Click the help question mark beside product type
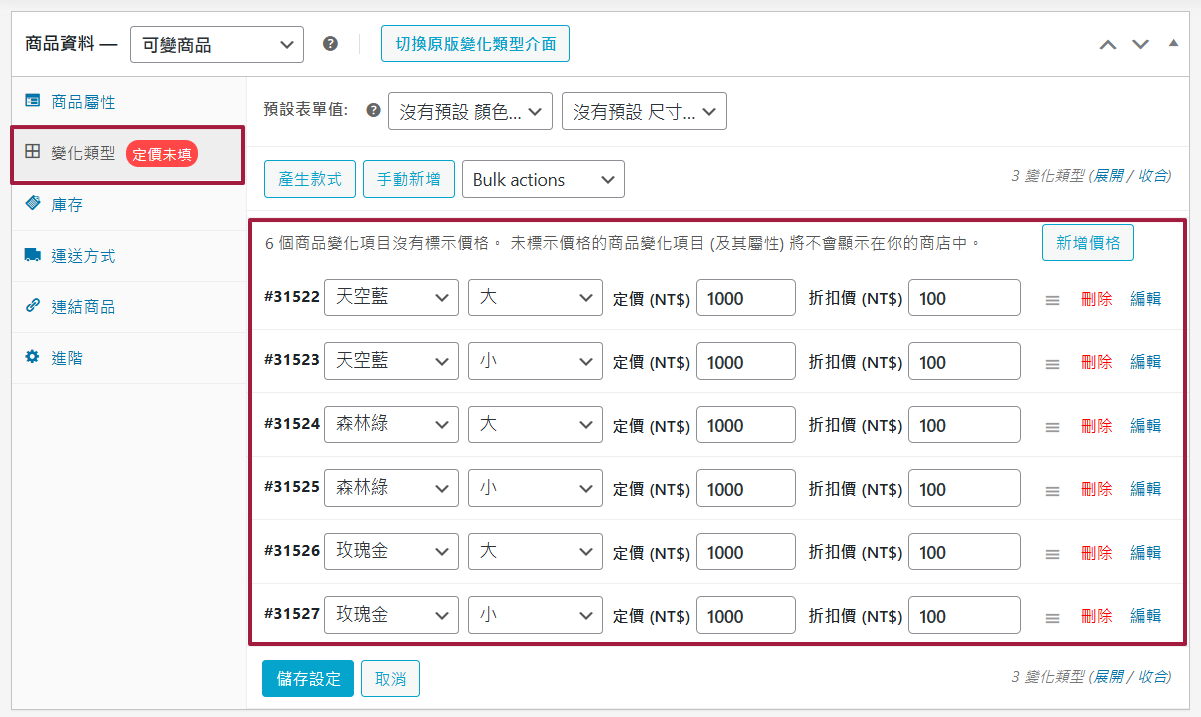 pos(330,44)
